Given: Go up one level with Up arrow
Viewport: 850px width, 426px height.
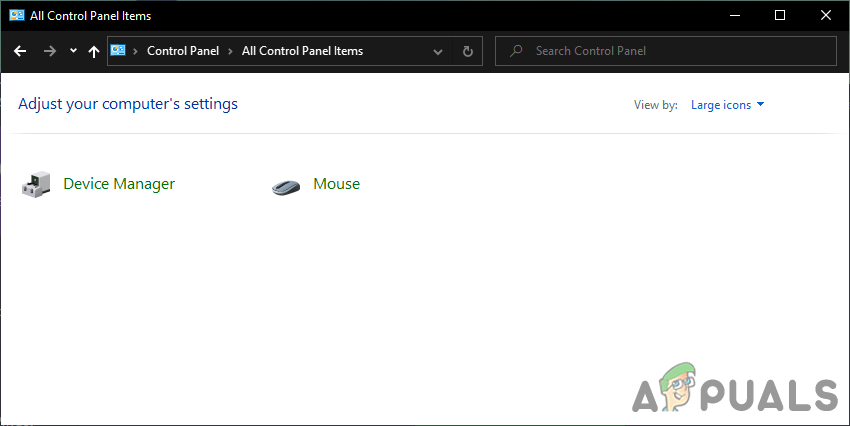Looking at the screenshot, I should click(x=94, y=51).
